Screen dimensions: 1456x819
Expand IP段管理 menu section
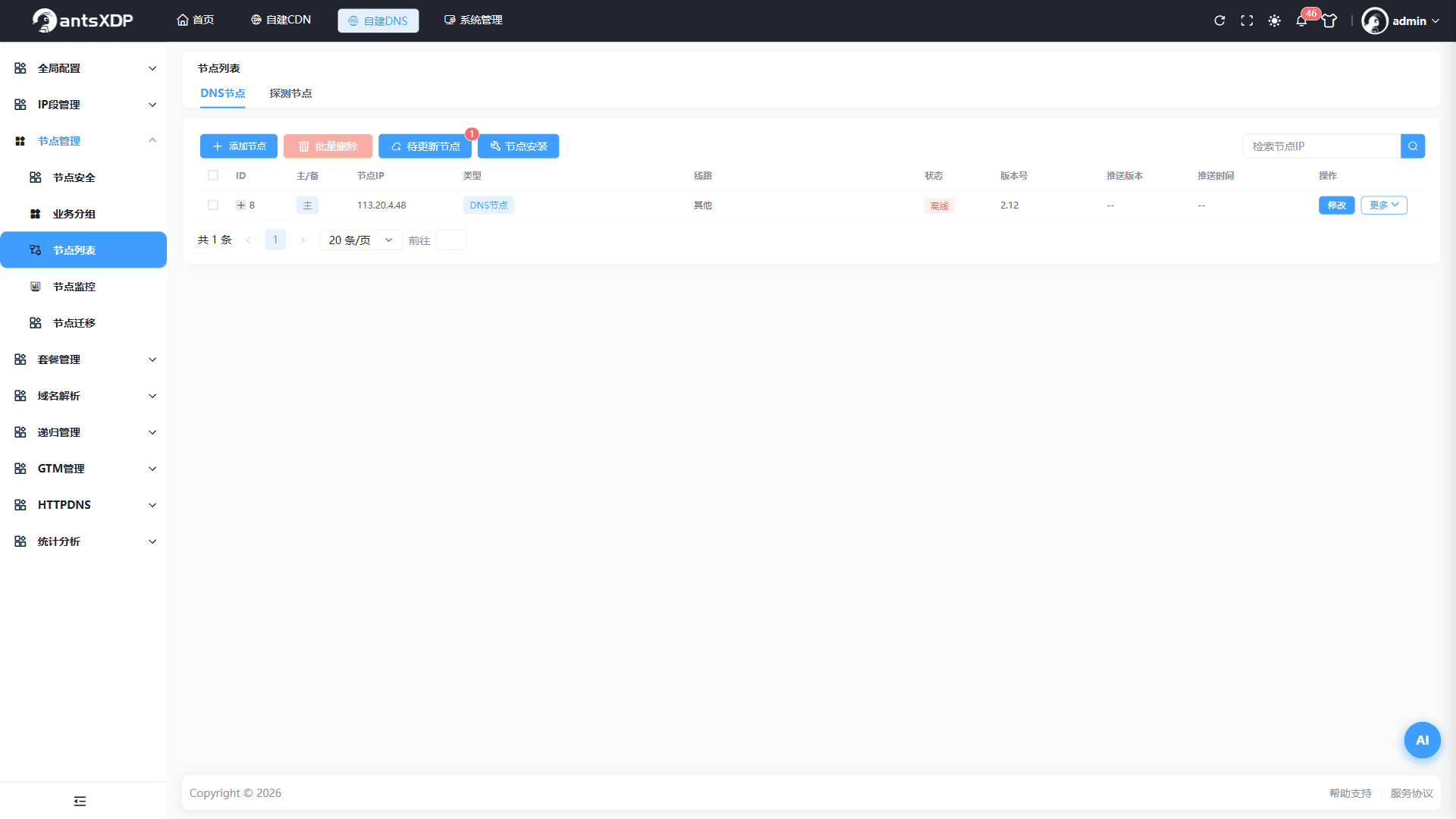[83, 105]
